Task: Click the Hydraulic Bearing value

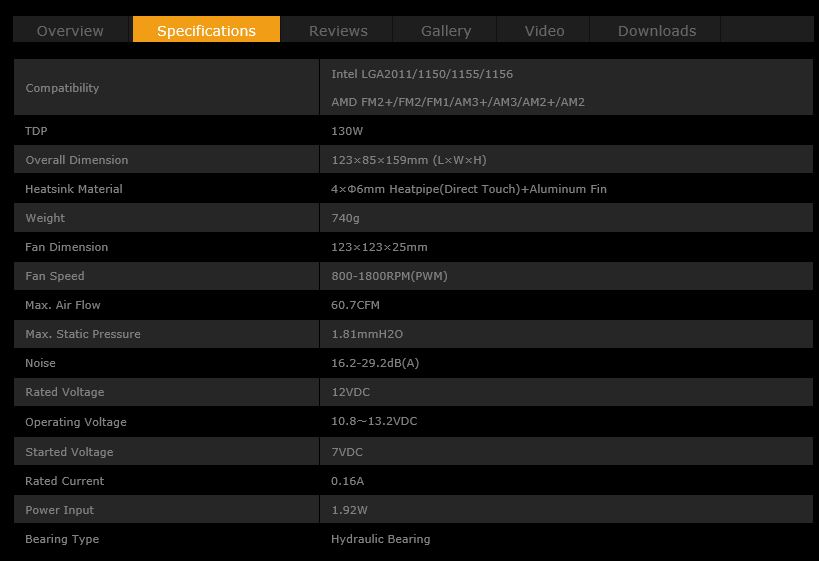Action: tap(380, 539)
